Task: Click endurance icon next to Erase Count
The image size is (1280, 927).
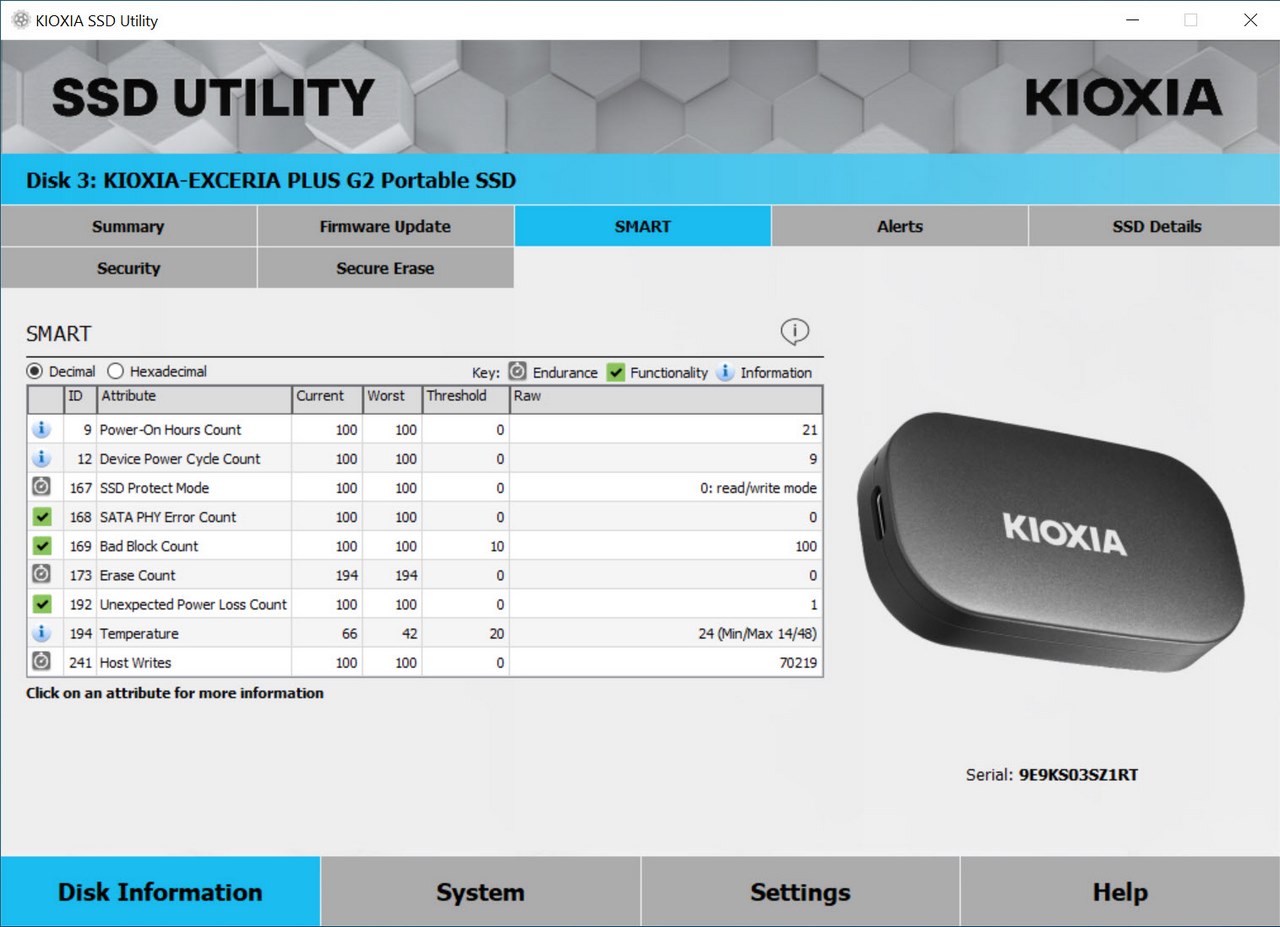Action: (x=41, y=575)
